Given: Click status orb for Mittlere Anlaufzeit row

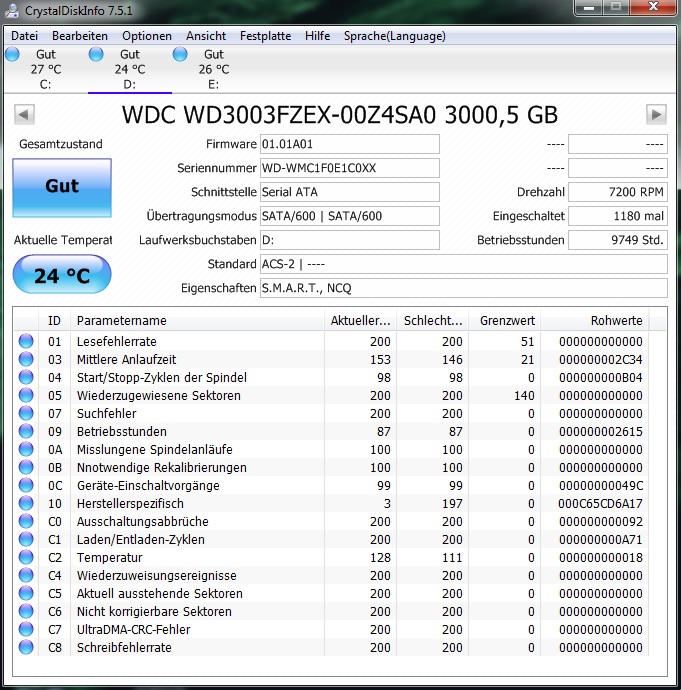Looking at the screenshot, I should (x=26, y=359).
